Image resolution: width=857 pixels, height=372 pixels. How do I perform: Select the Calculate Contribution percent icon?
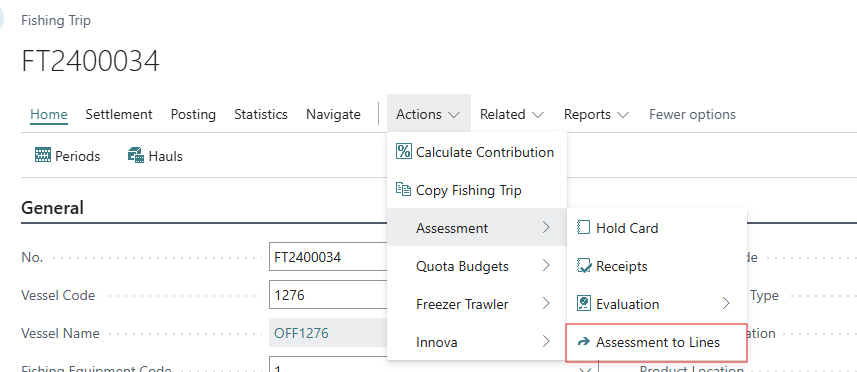403,152
